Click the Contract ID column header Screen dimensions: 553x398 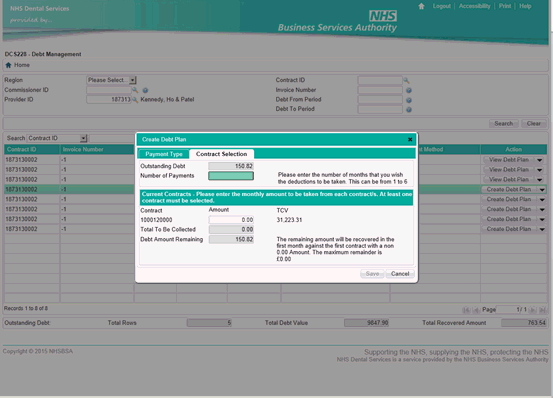tap(32, 149)
